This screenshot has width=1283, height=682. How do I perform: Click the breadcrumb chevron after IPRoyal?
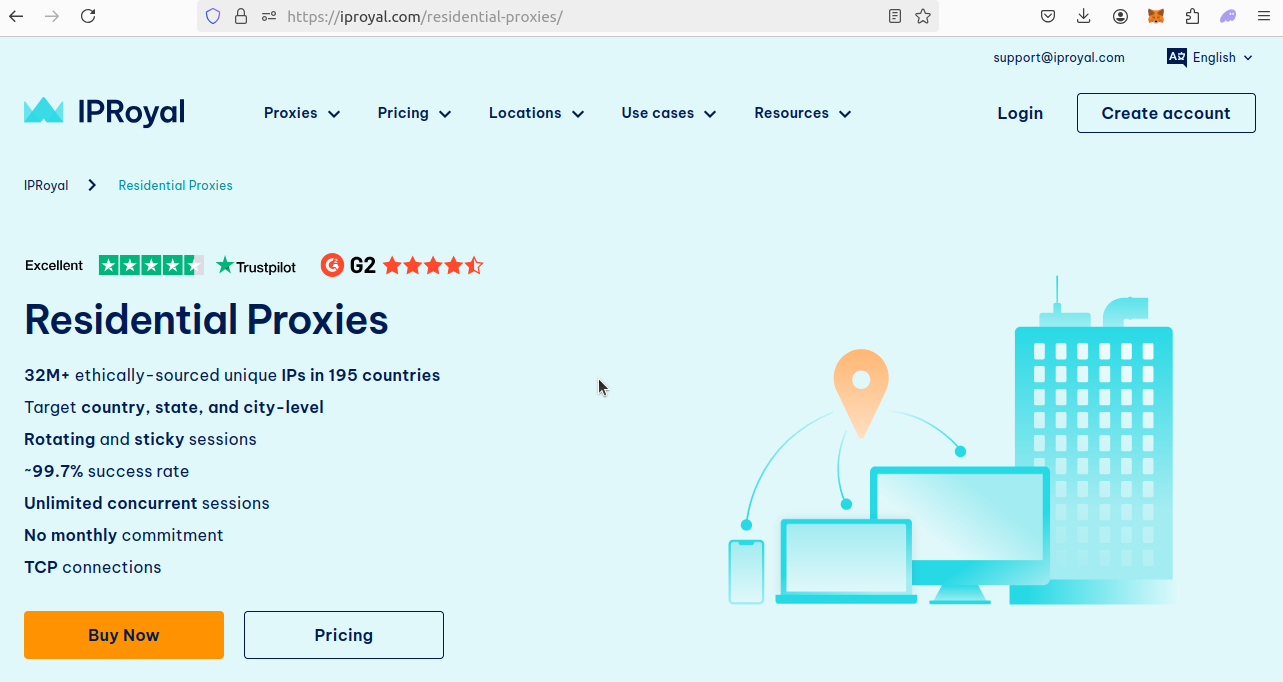click(x=92, y=185)
